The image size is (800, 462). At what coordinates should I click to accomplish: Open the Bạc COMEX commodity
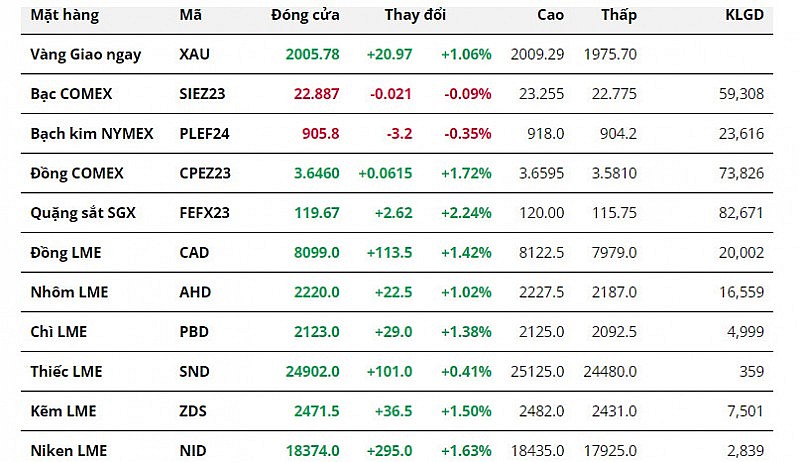click(x=71, y=94)
